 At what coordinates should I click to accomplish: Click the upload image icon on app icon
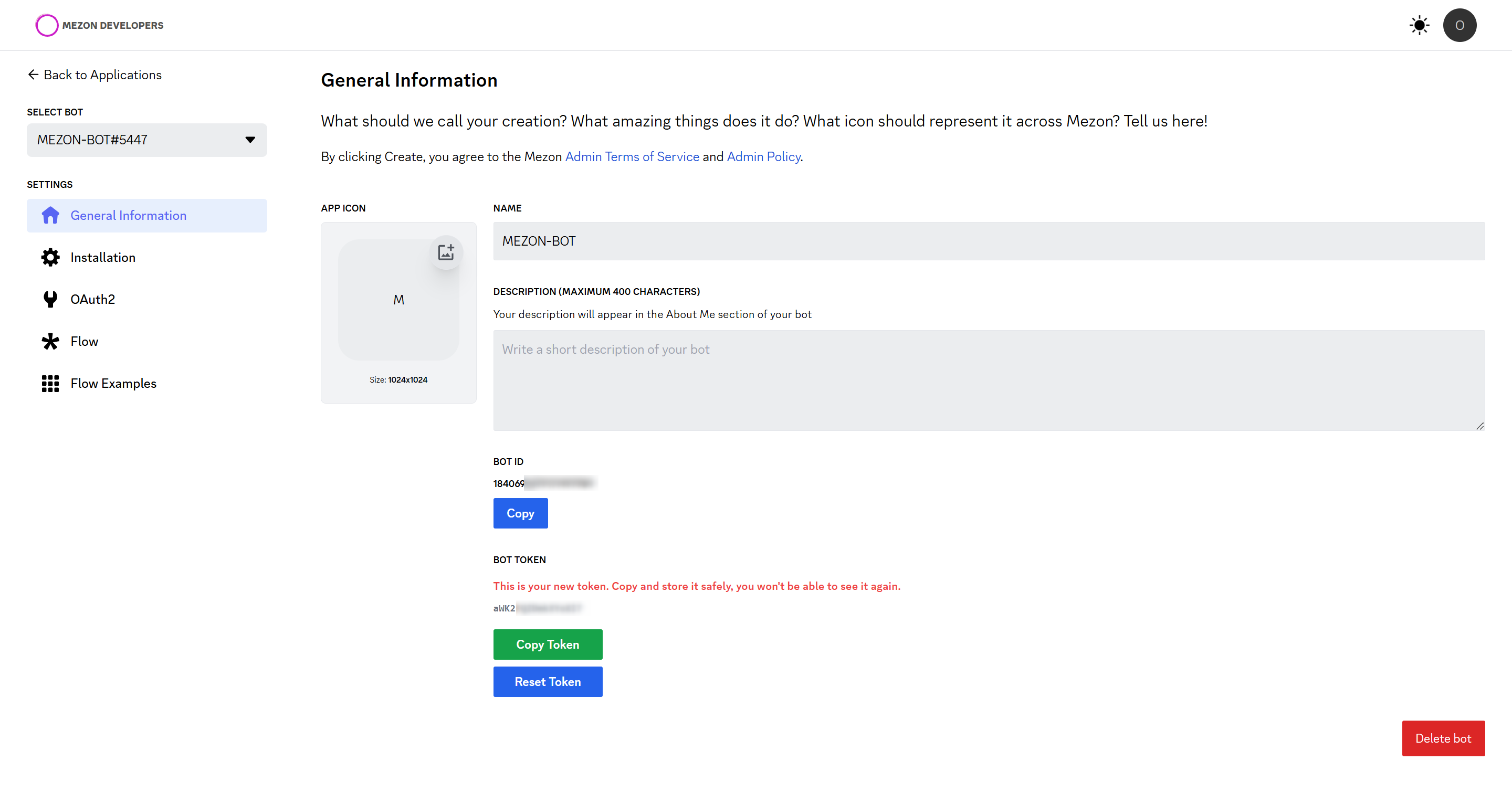click(x=446, y=252)
